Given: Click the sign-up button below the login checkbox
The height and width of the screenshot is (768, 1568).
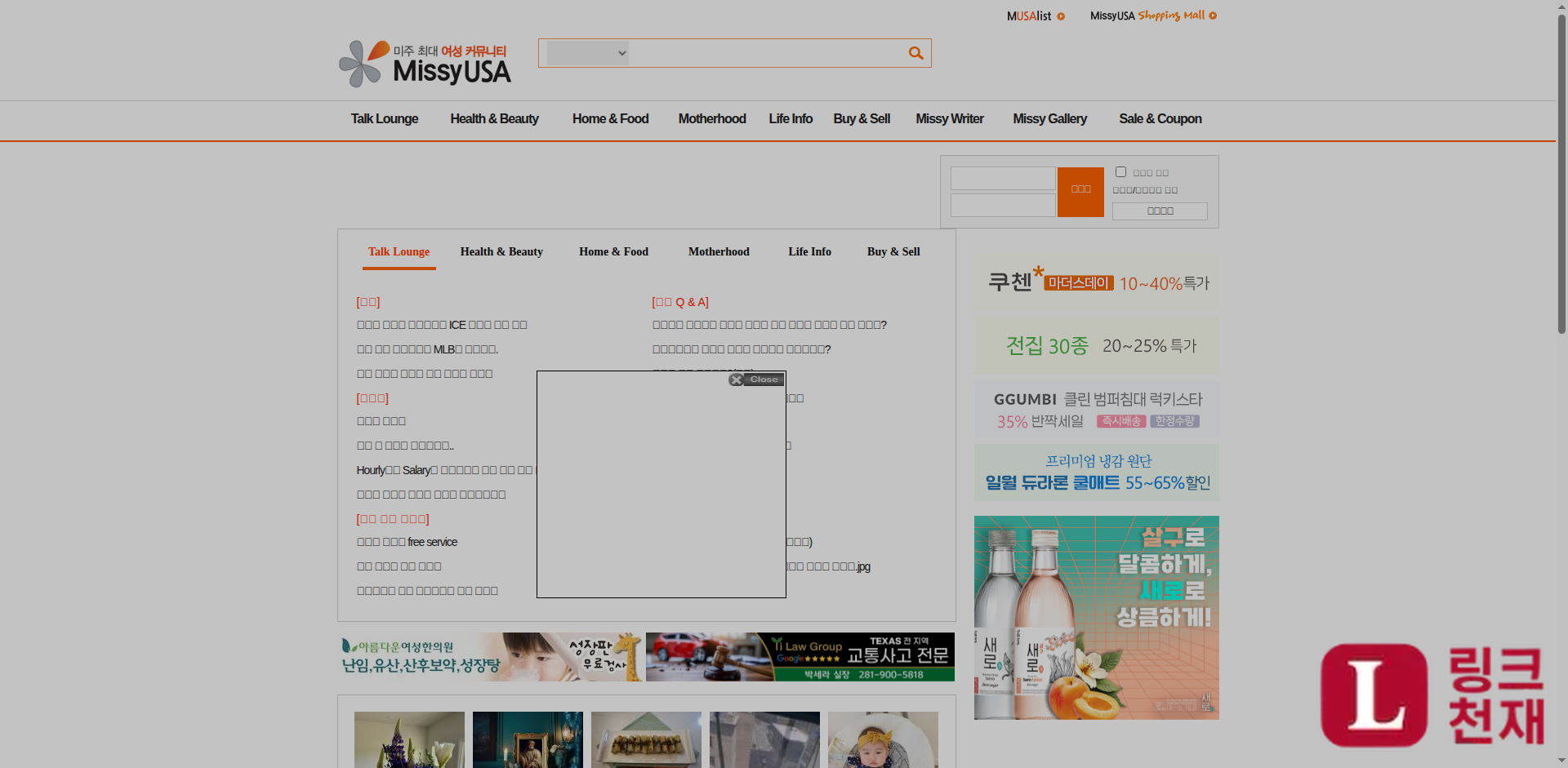Looking at the screenshot, I should click(x=1160, y=211).
